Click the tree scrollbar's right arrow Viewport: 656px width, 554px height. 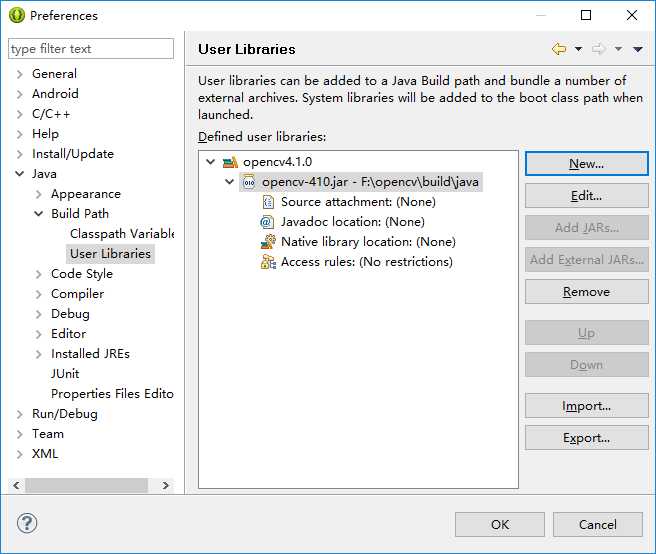(166, 485)
